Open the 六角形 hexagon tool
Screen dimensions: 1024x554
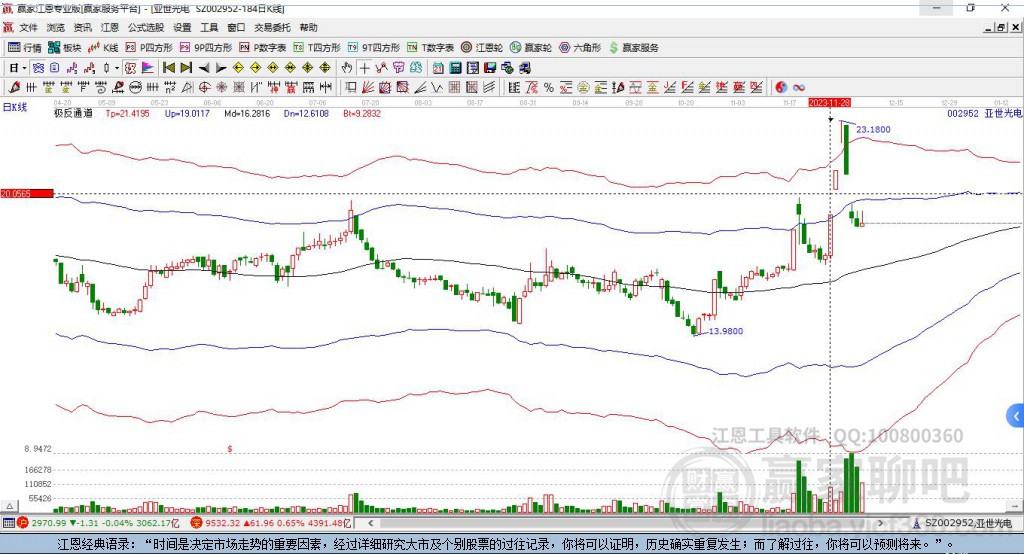580,48
